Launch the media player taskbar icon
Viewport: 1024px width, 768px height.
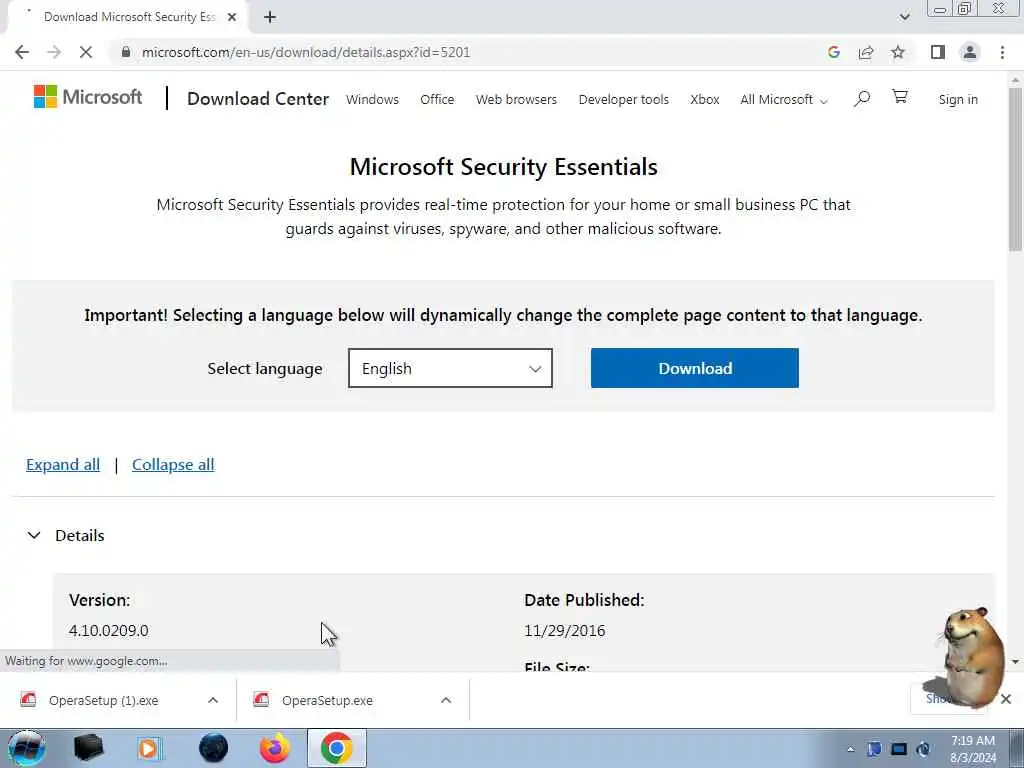149,748
